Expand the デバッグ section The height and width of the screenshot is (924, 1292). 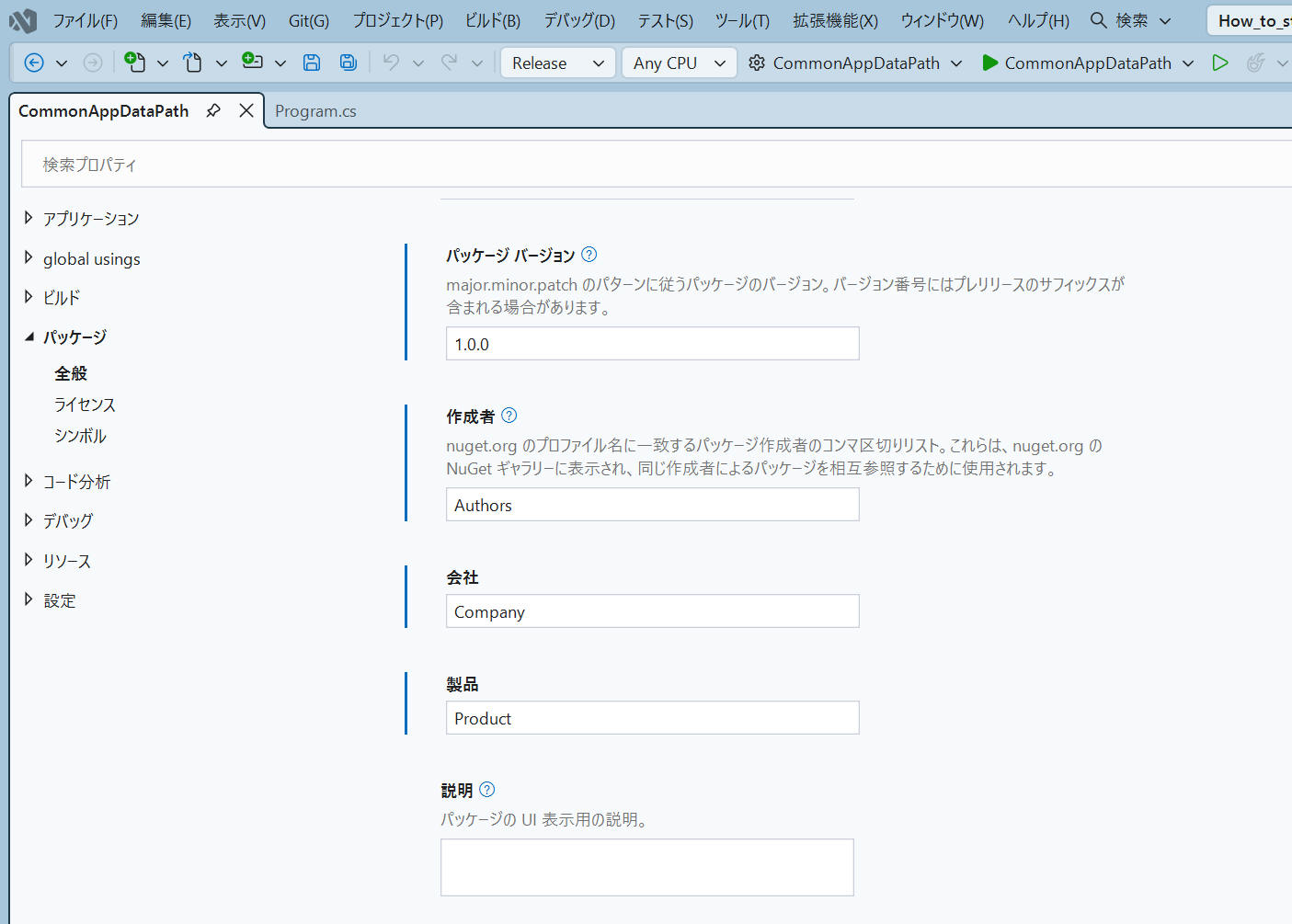(29, 520)
